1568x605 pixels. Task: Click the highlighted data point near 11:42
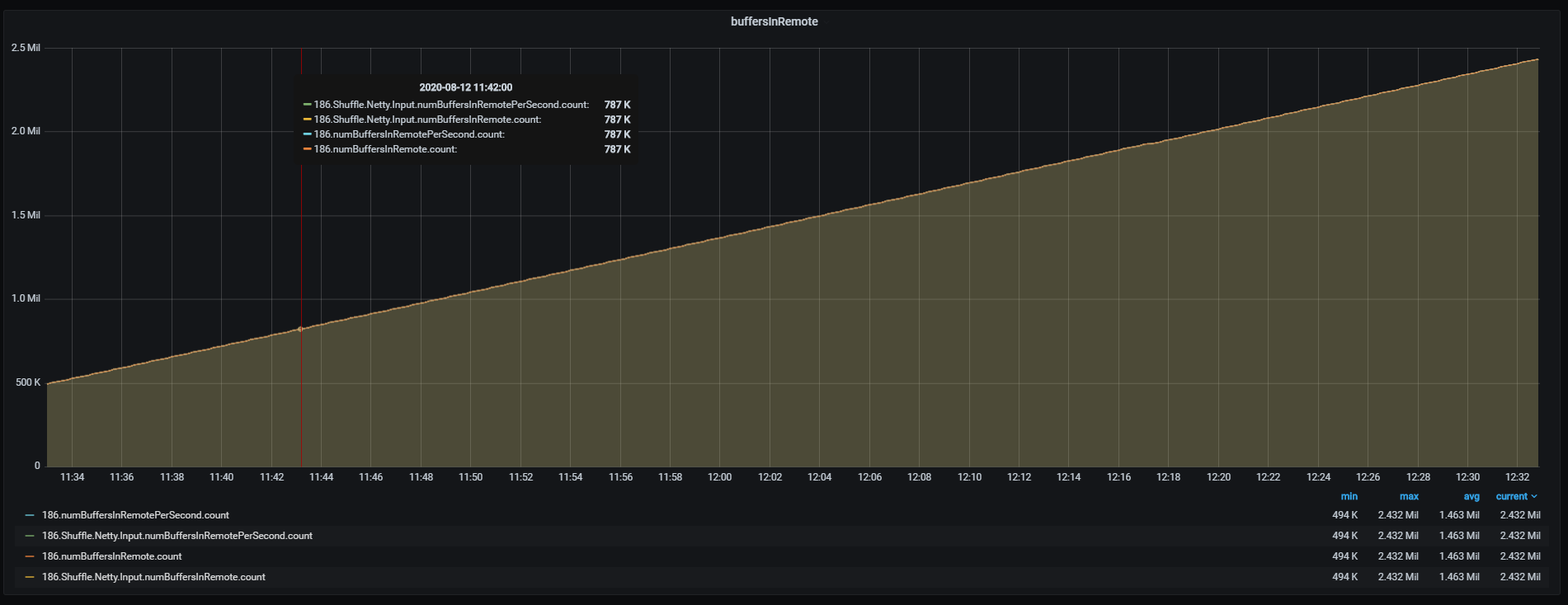tap(300, 329)
